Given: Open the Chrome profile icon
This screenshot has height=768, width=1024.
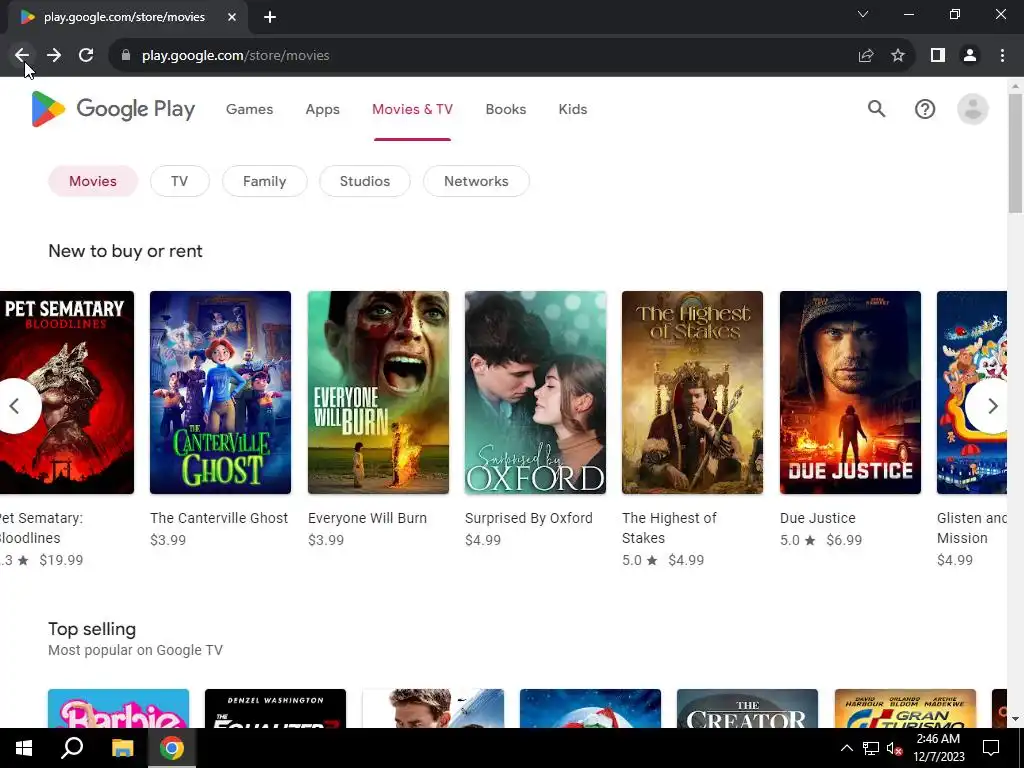Looking at the screenshot, I should 970,56.
